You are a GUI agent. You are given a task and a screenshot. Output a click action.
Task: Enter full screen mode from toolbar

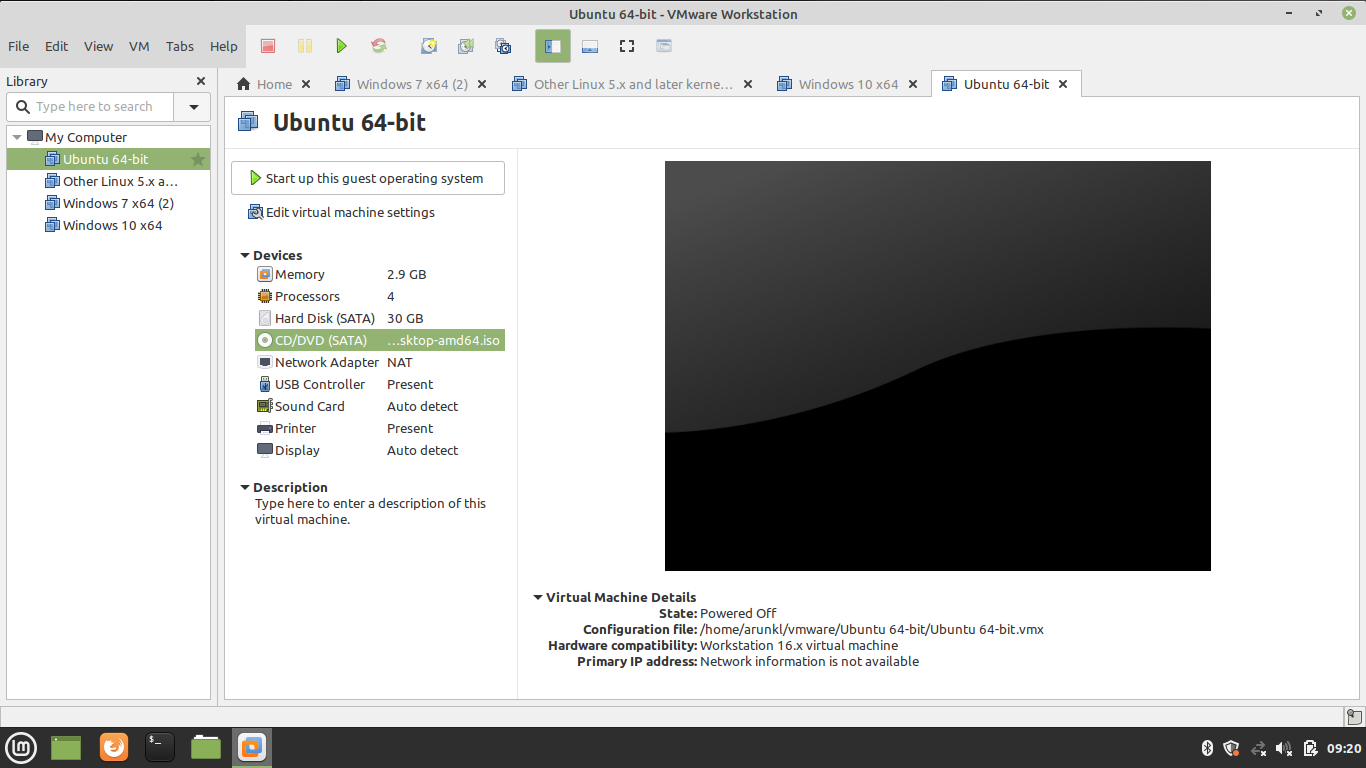point(627,46)
